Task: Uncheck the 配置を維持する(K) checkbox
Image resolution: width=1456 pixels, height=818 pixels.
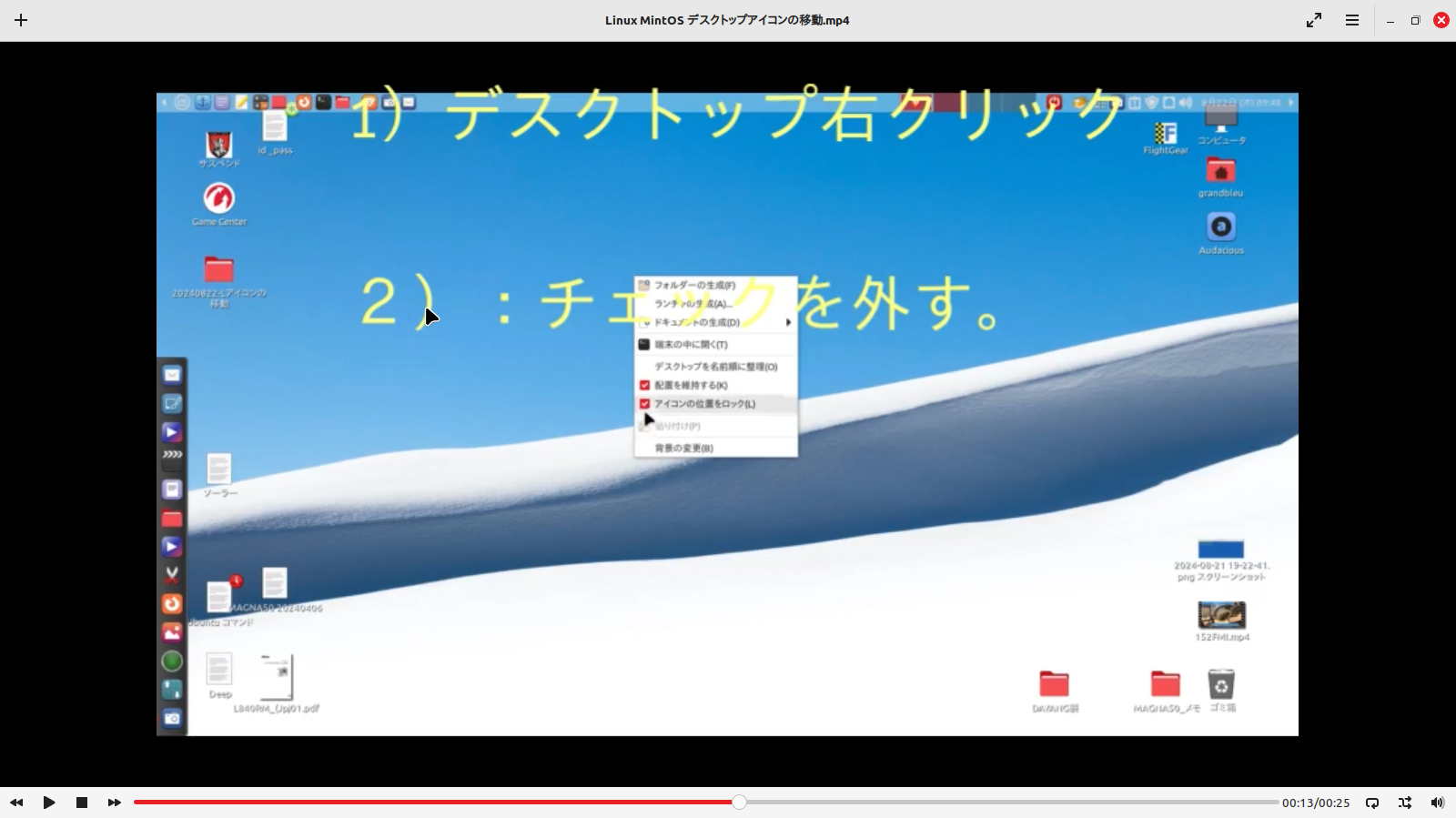Action: 644,385
